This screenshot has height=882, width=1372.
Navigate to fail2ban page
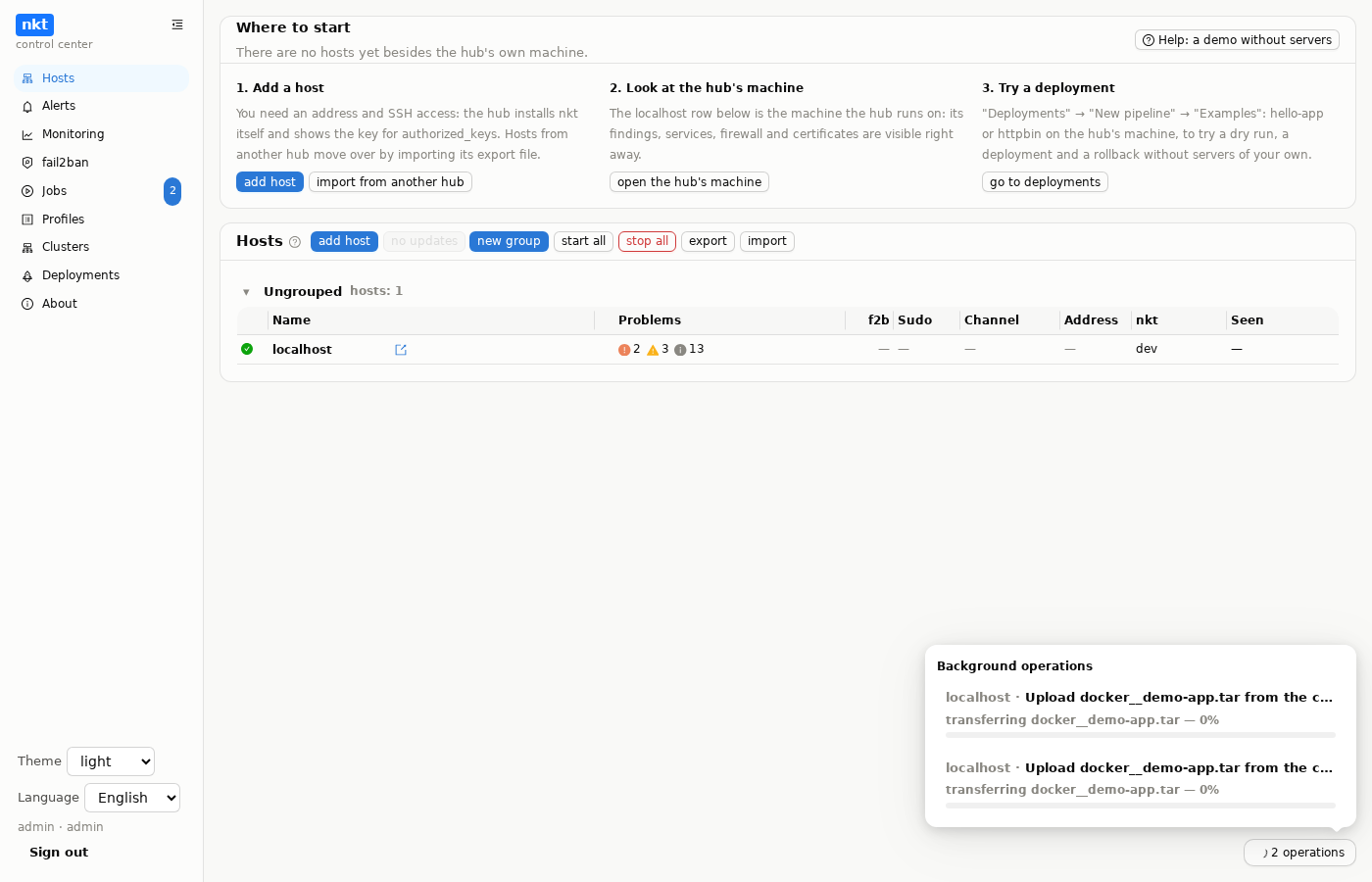click(x=101, y=163)
